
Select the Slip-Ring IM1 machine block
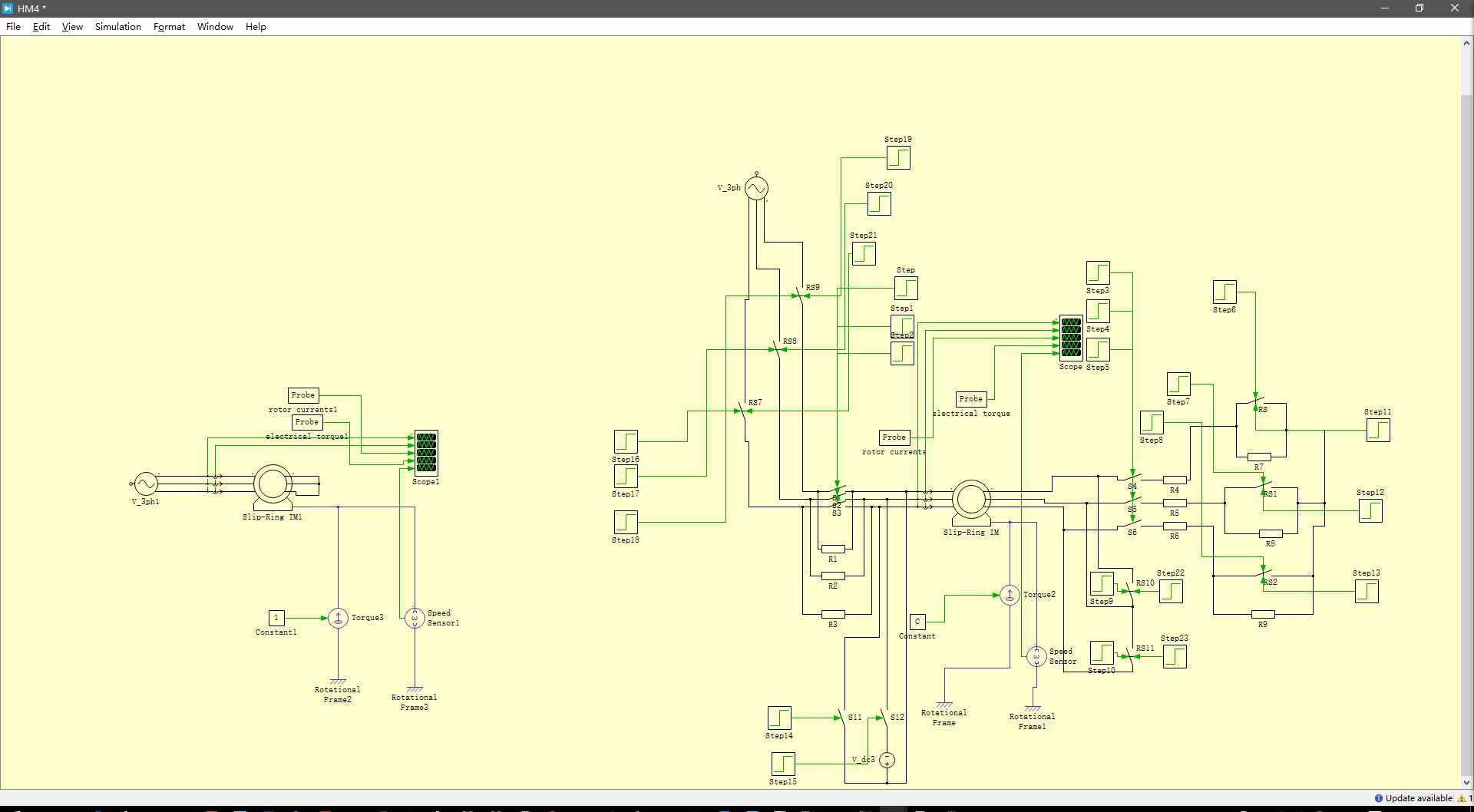coord(273,484)
